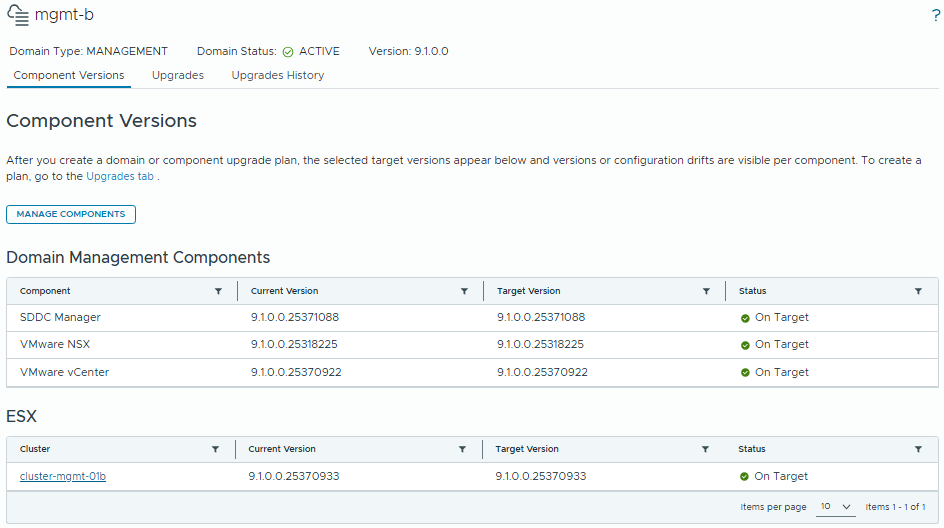Filter Target Version column in Domain Management table
This screenshot has width=944, height=528.
(x=706, y=291)
